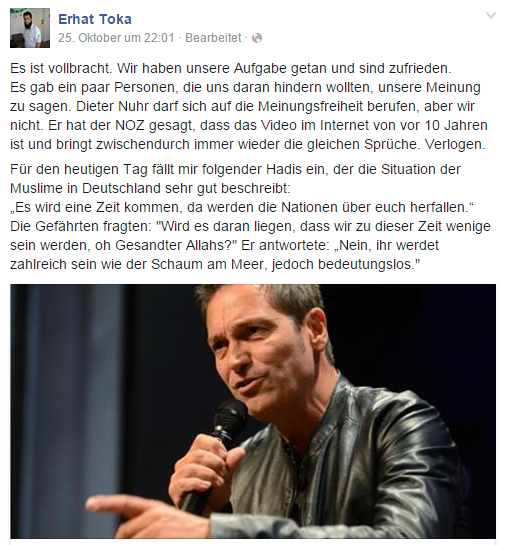Click the quote Es wird eine Zeit kommen
The height and width of the screenshot is (545, 505).
[x=242, y=208]
